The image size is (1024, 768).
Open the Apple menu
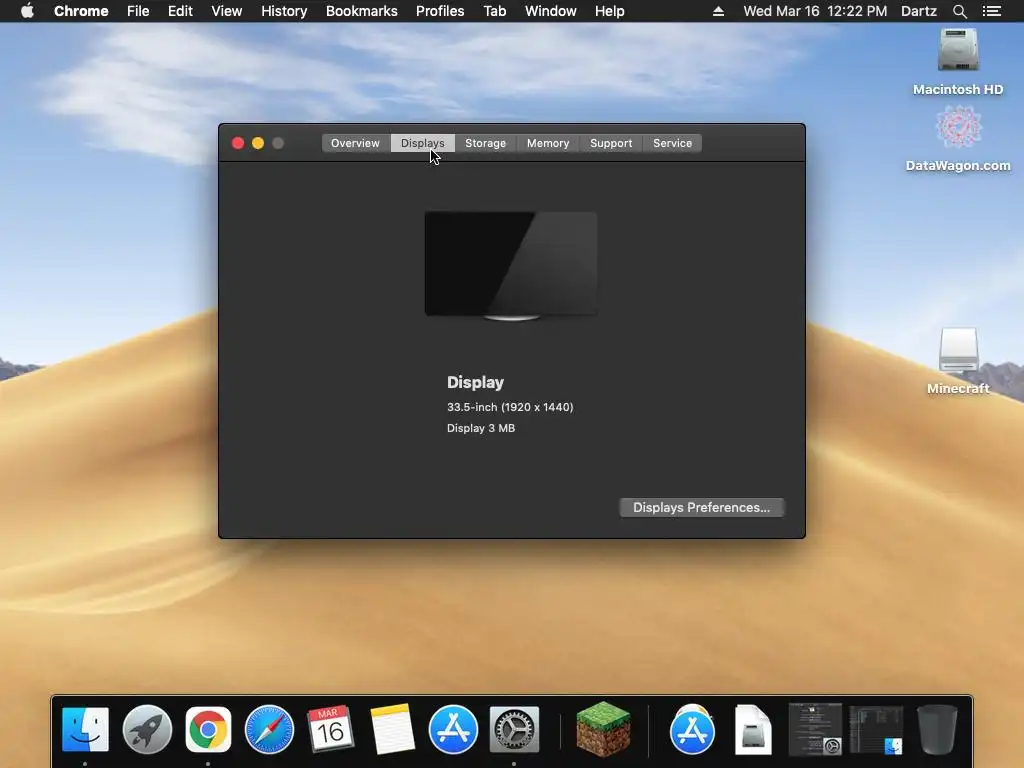tap(27, 11)
